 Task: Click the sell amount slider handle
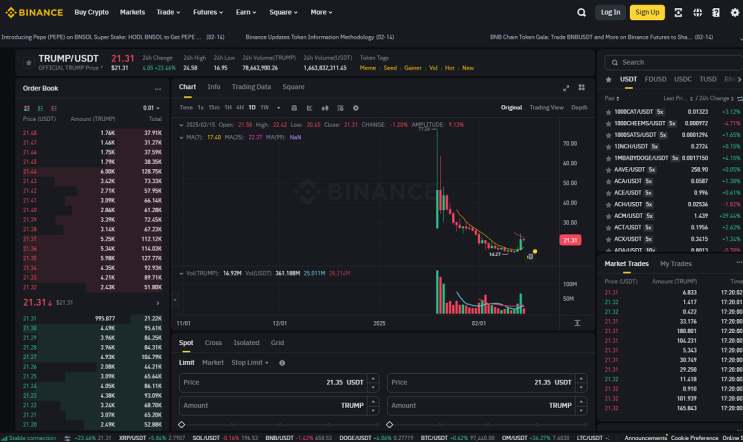tap(390, 425)
